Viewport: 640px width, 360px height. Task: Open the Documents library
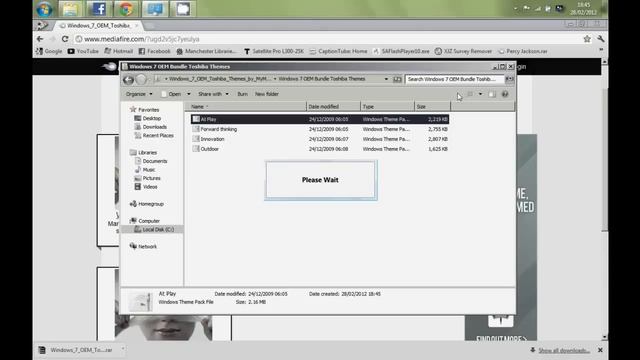pyautogui.click(x=151, y=161)
